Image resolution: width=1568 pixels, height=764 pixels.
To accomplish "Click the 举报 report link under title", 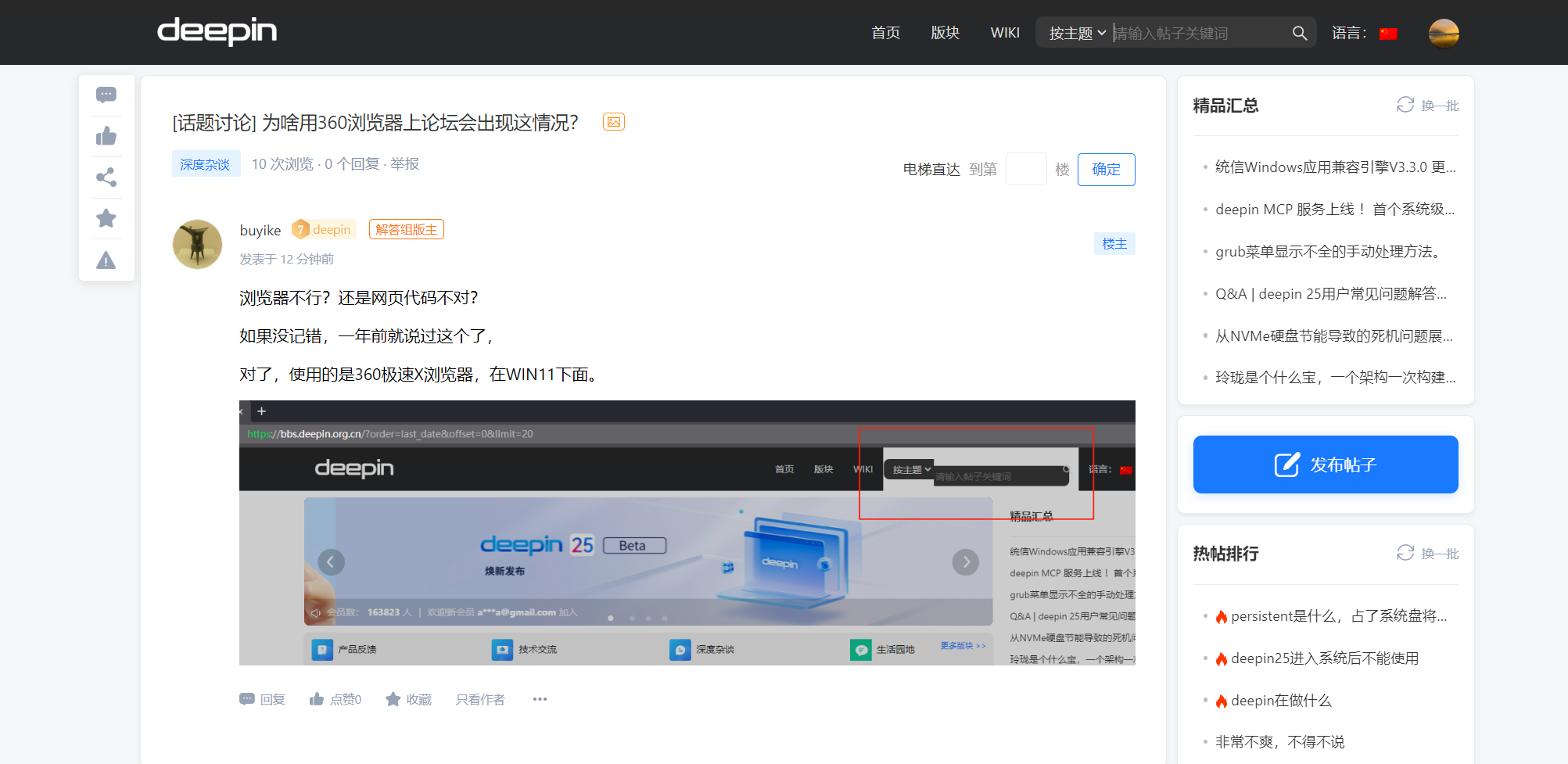I will [x=404, y=163].
